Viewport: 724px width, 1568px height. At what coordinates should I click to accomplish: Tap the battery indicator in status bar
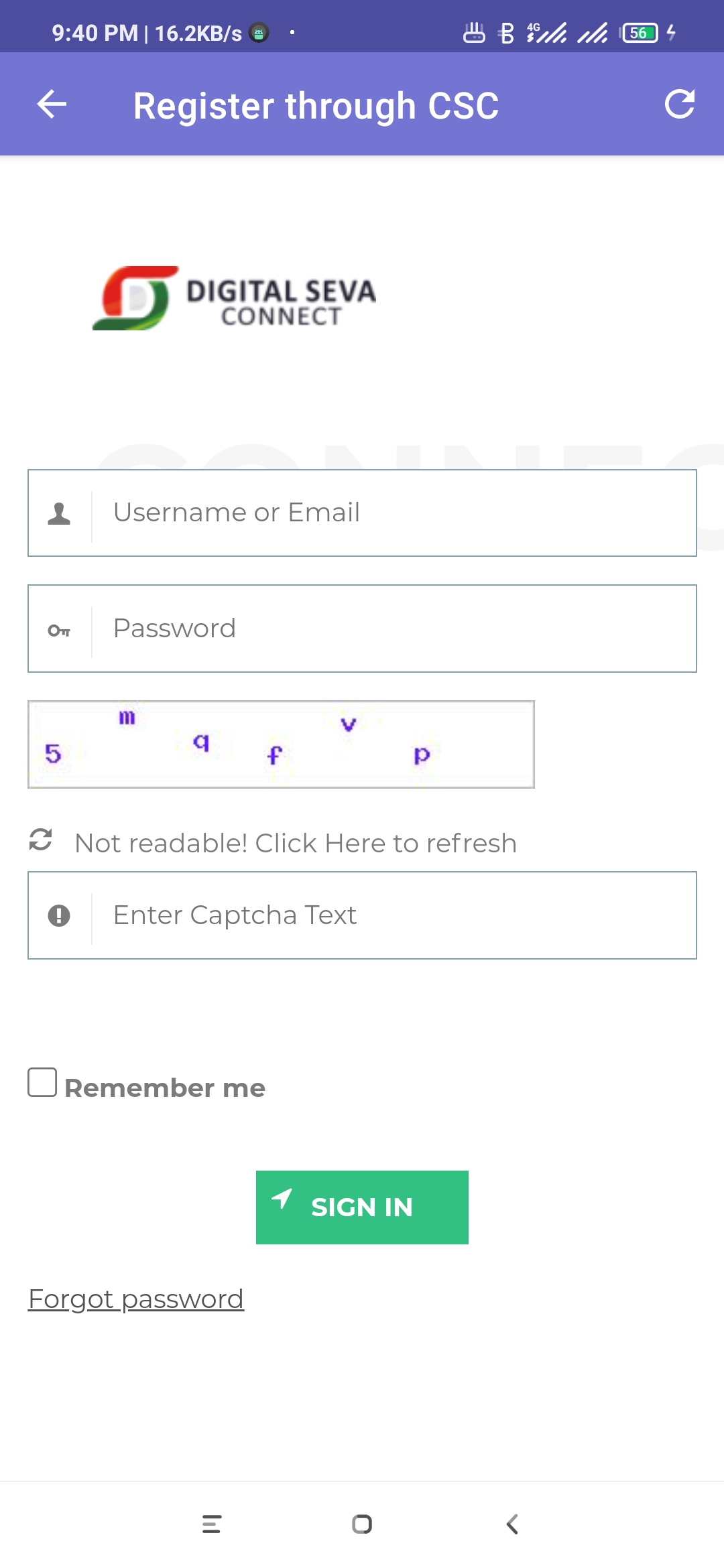click(x=640, y=32)
